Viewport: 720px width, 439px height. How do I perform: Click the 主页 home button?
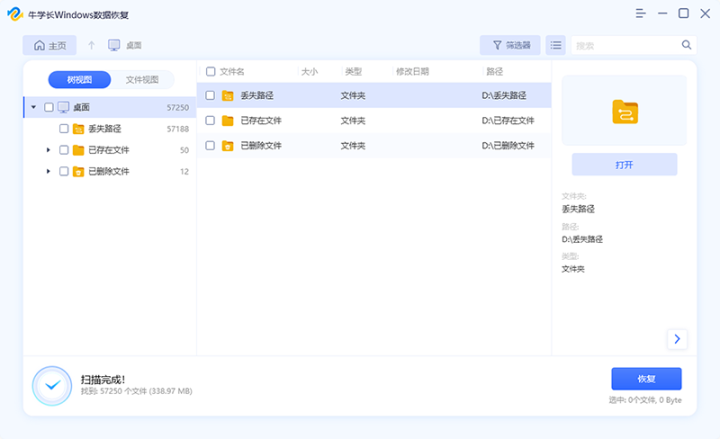pos(50,45)
